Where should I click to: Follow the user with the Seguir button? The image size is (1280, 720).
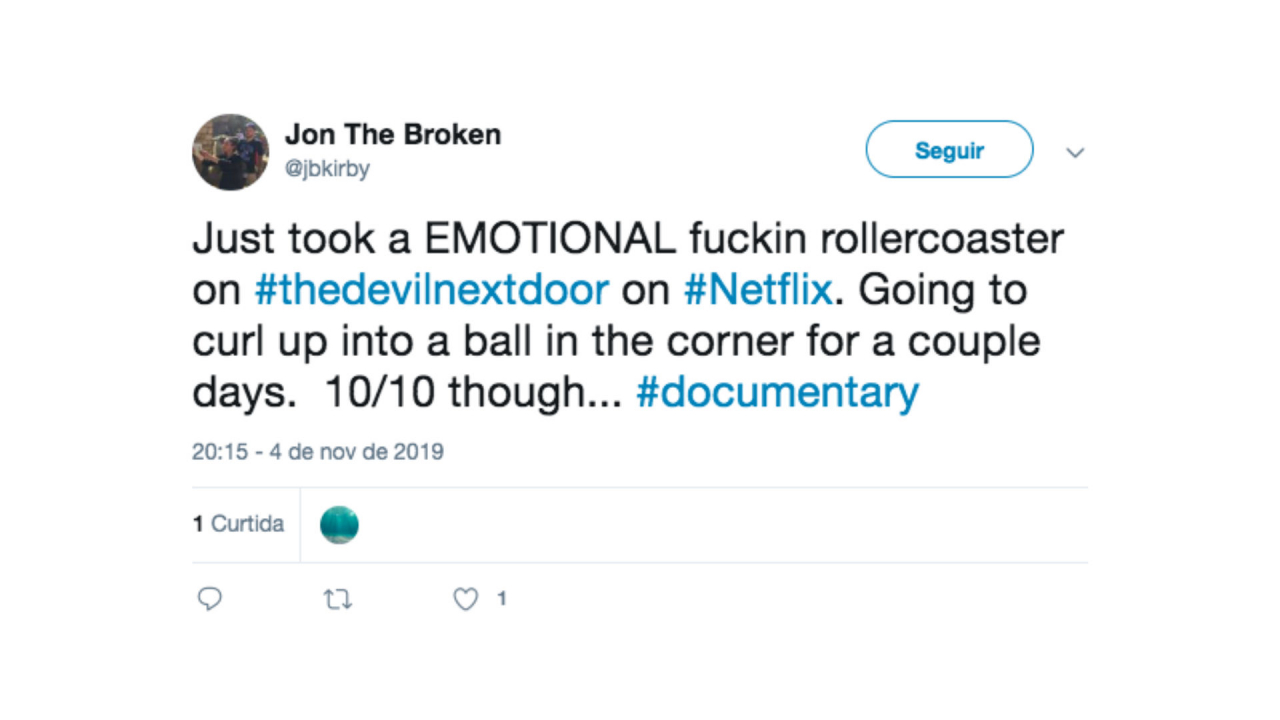949,150
